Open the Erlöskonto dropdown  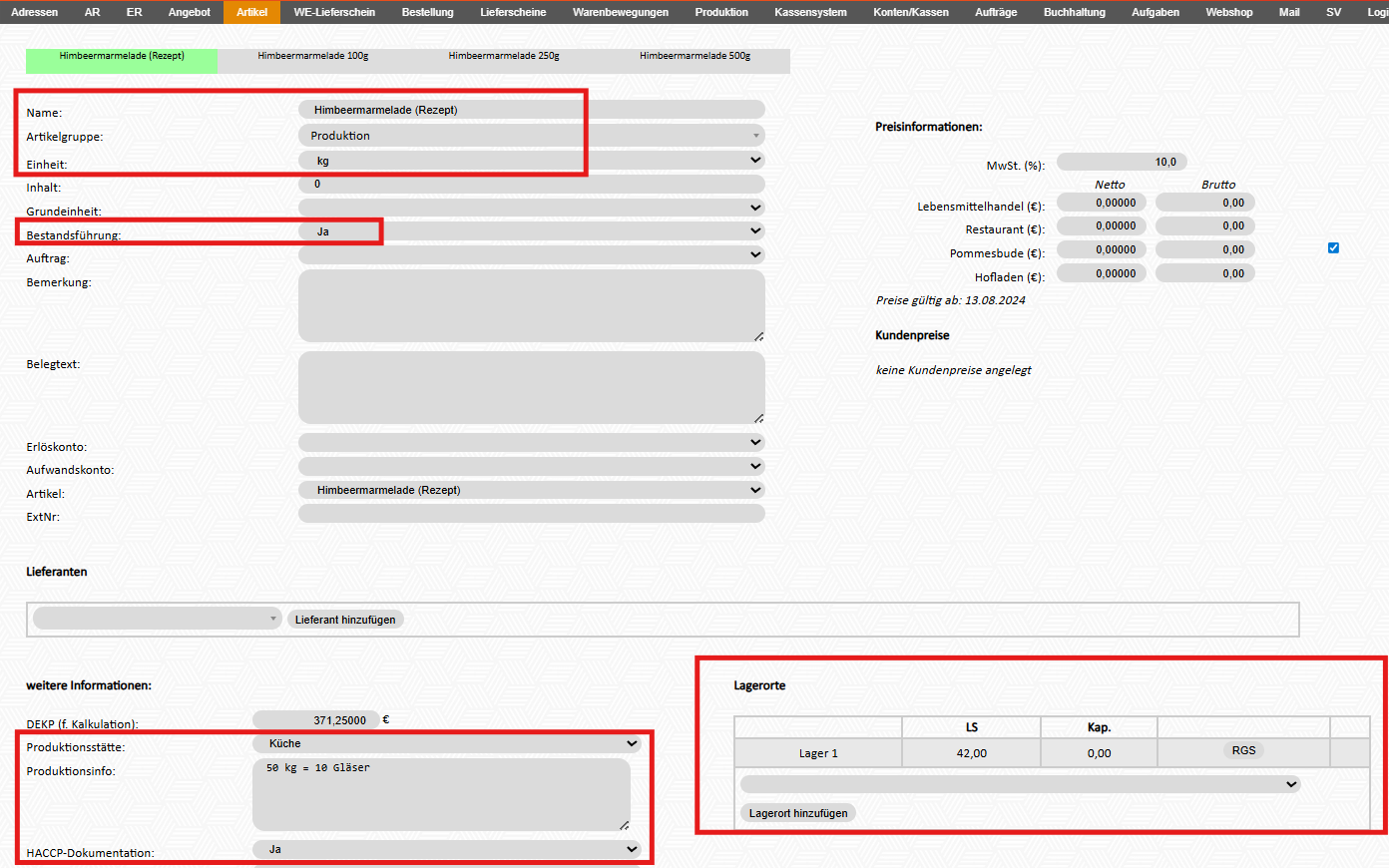click(x=531, y=443)
